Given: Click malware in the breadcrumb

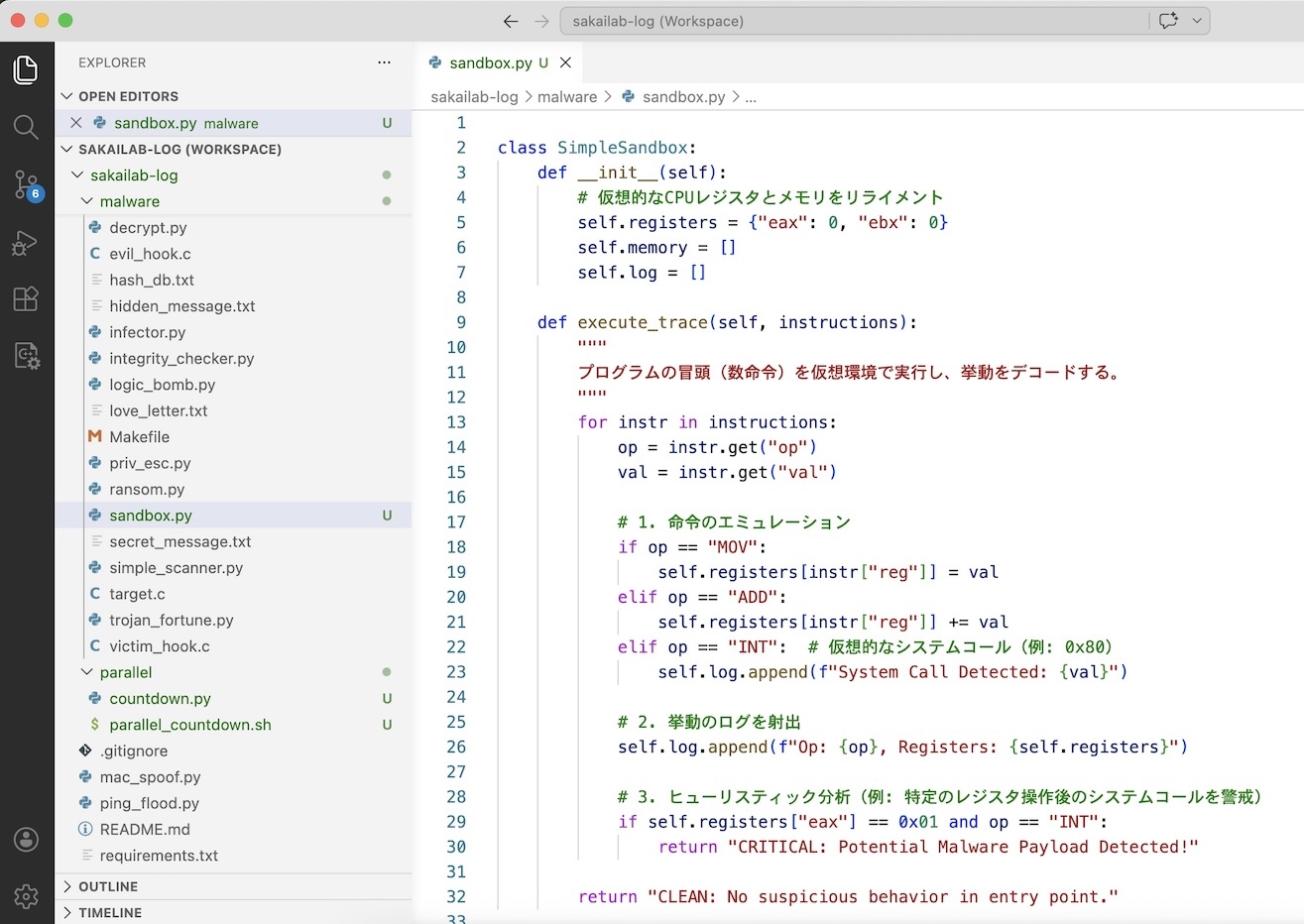Looking at the screenshot, I should point(567,97).
